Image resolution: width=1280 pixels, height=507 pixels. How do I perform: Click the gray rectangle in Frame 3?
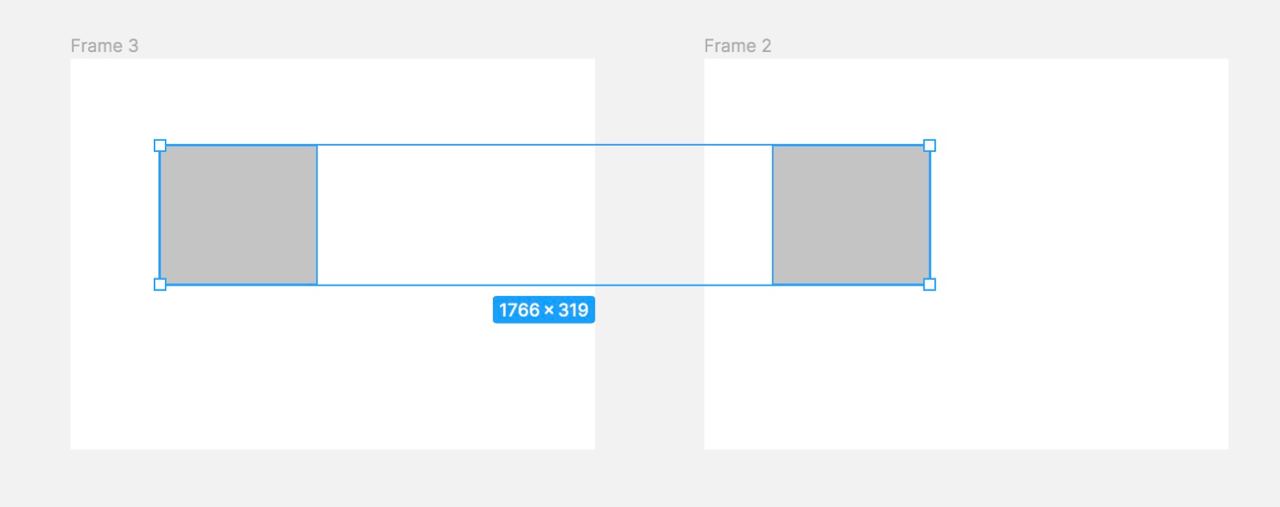(238, 215)
